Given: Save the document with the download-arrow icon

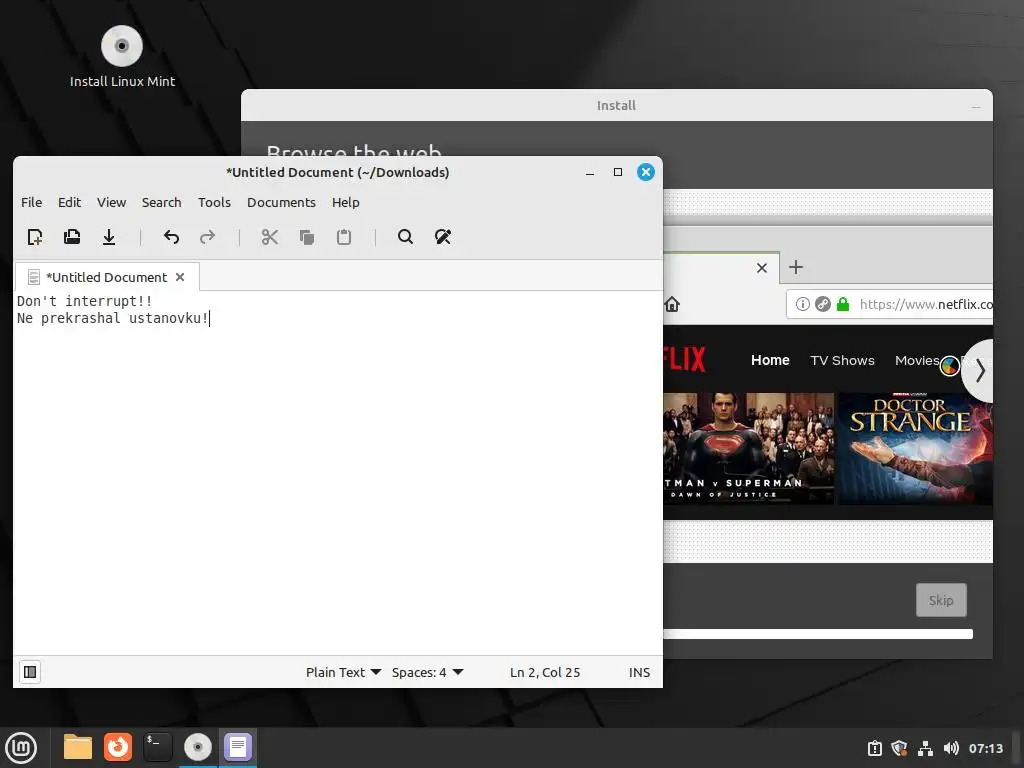Looking at the screenshot, I should [x=109, y=237].
